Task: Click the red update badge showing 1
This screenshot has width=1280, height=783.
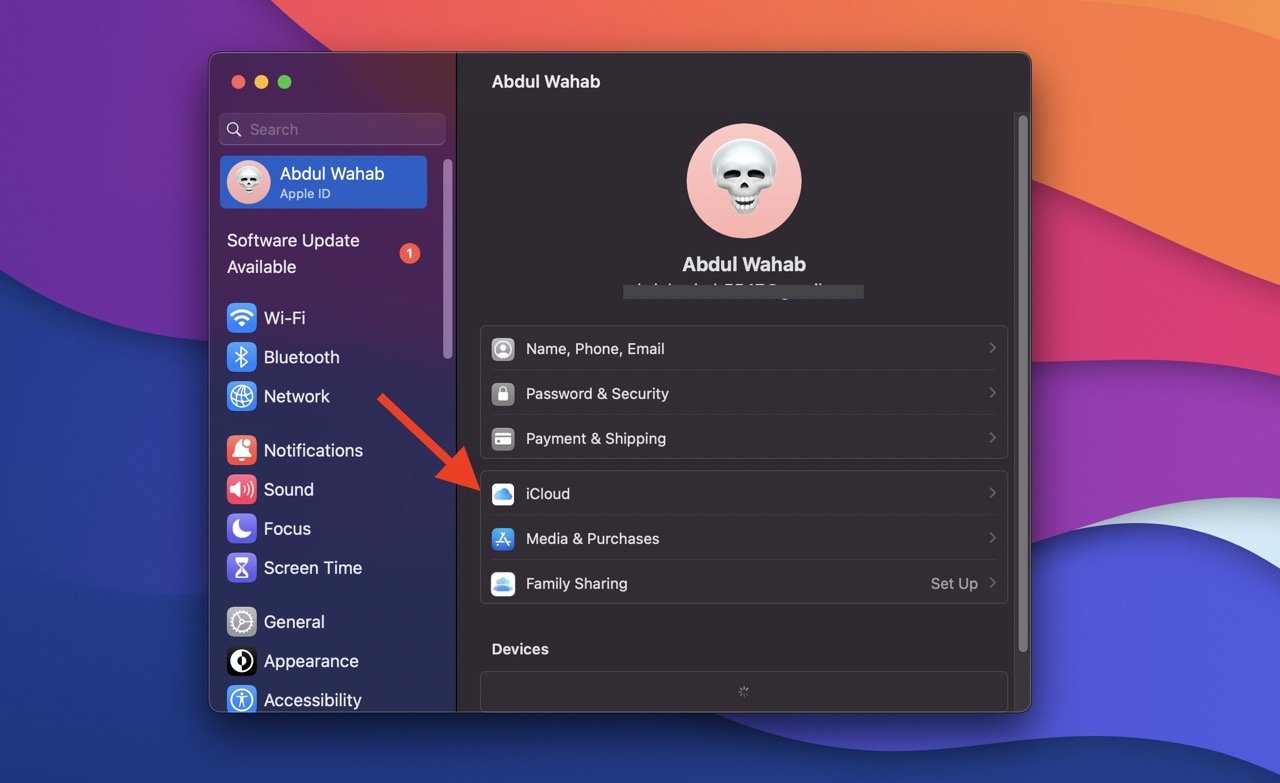Action: [410, 254]
